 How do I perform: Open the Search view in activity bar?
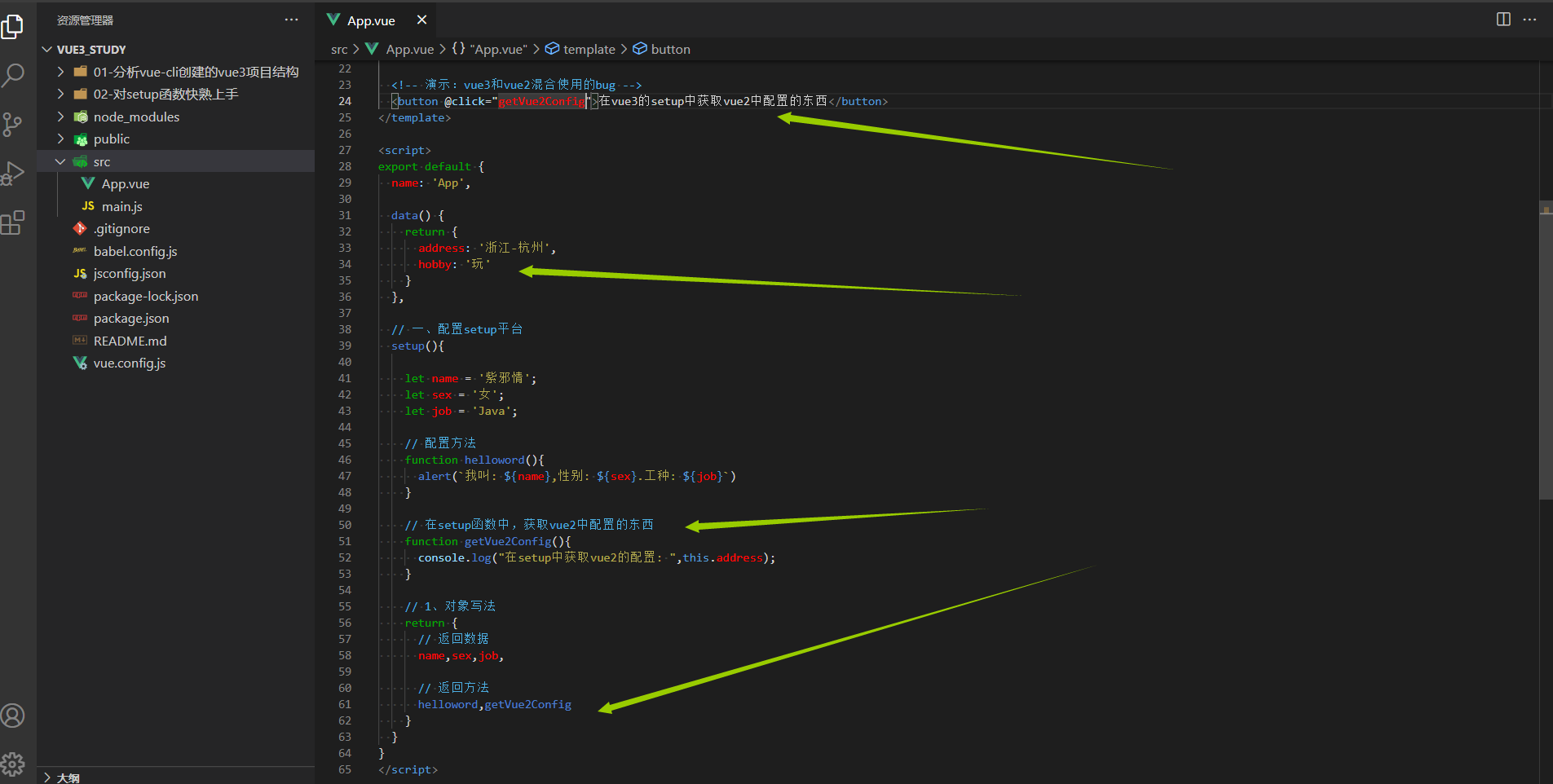(x=13, y=75)
